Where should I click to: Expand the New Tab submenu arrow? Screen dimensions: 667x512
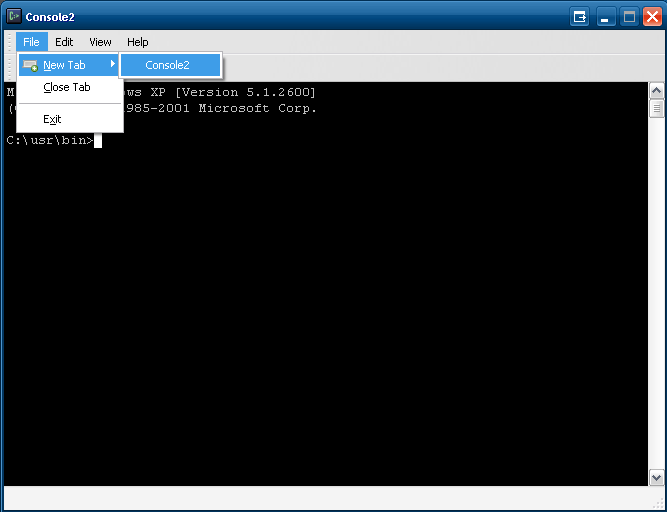[x=113, y=64]
